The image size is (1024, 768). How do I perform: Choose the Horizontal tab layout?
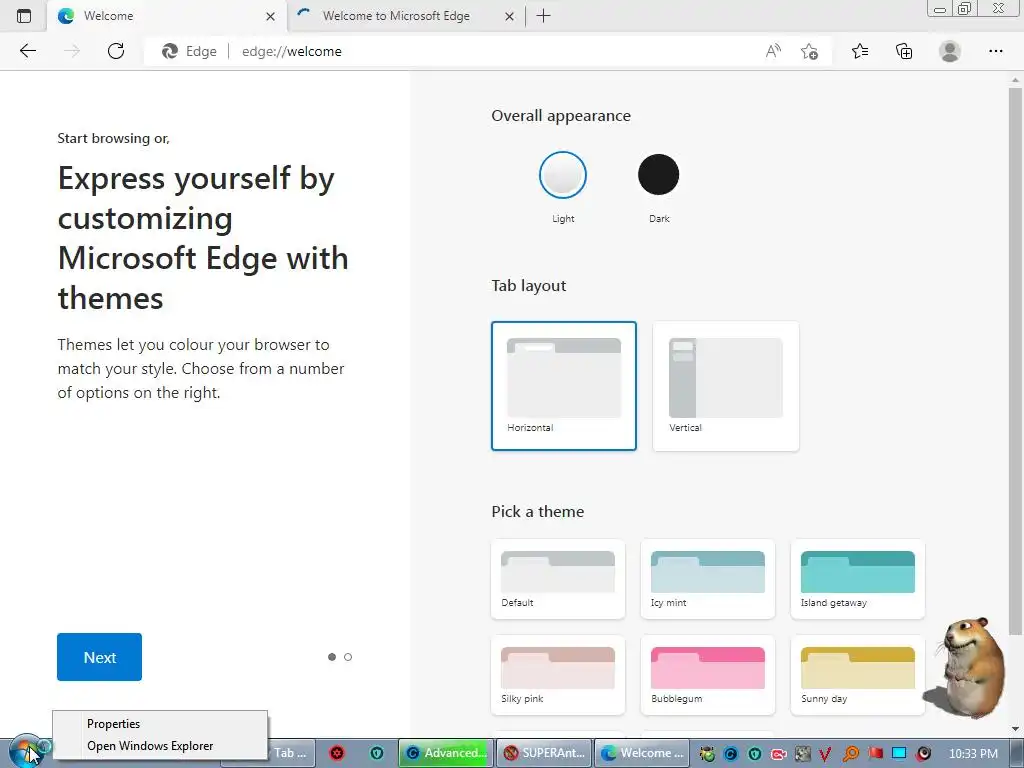564,386
